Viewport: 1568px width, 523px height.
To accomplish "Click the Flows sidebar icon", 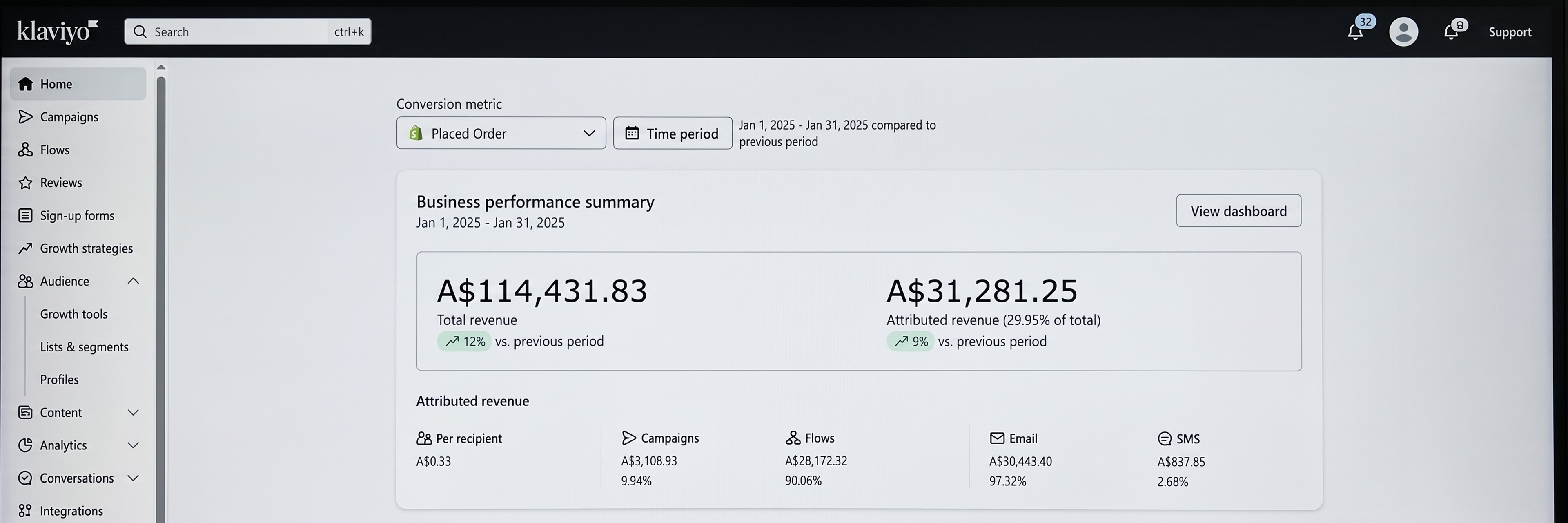I will point(25,150).
